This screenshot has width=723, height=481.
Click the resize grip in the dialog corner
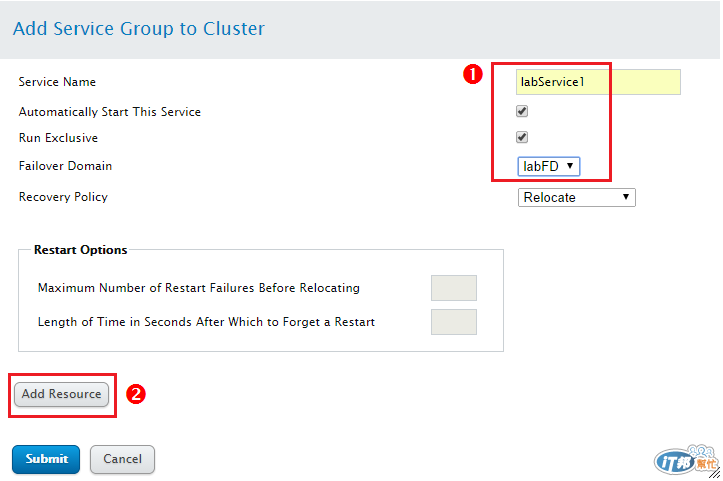(x=713, y=472)
